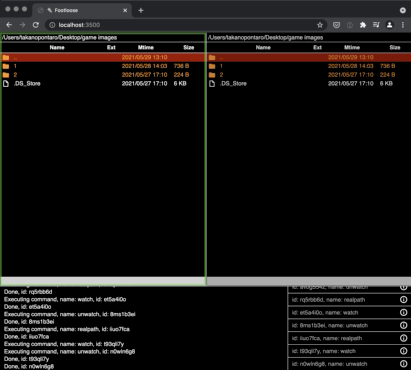Show info for n0win6g8 unwatch task
The width and height of the screenshot is (411, 370).
pyautogui.click(x=403, y=364)
